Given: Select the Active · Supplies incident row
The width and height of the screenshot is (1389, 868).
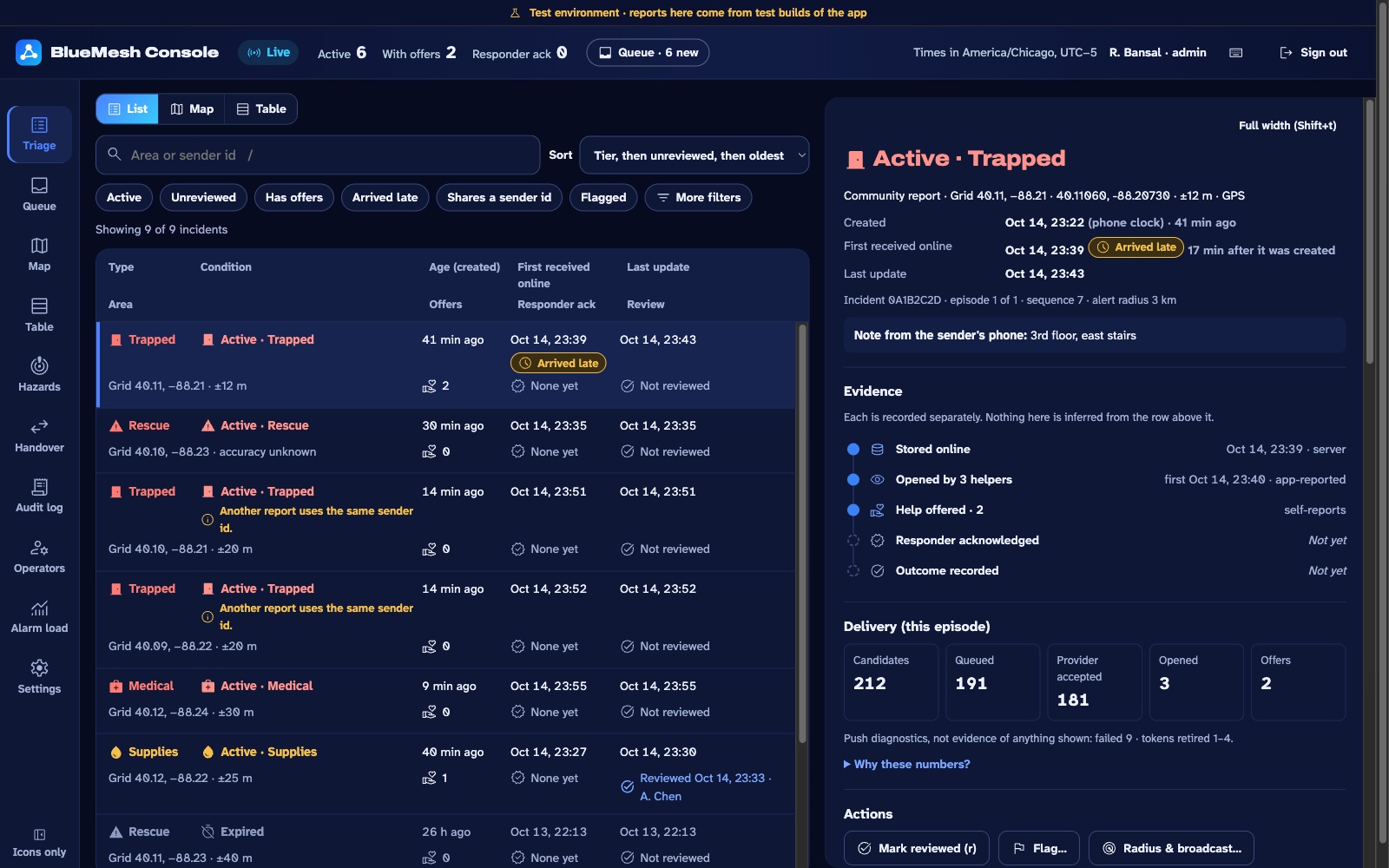Looking at the screenshot, I should pos(446,774).
